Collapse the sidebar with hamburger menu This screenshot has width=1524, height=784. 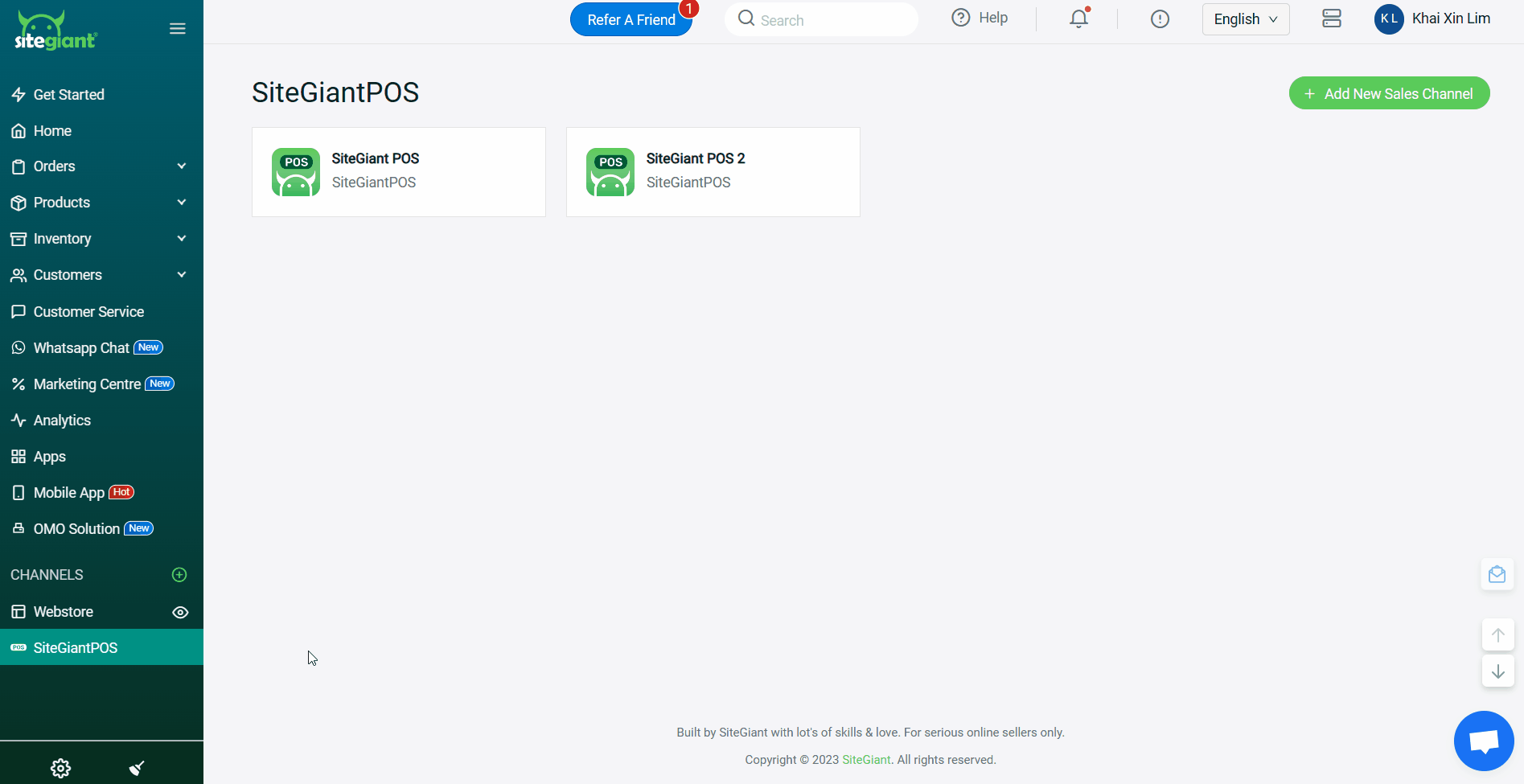click(178, 29)
